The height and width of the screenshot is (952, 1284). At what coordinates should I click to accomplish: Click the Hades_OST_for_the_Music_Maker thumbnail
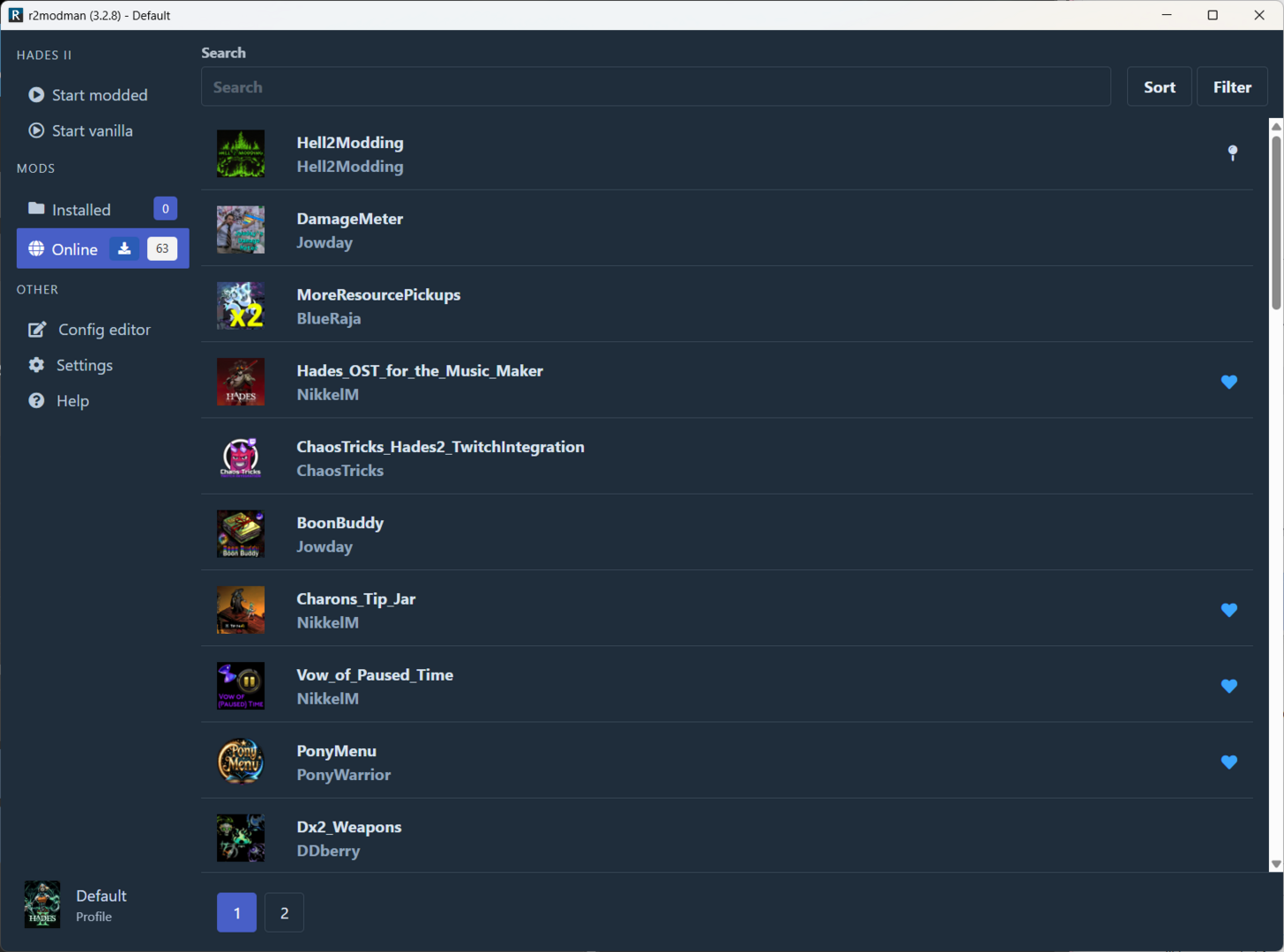(x=241, y=382)
